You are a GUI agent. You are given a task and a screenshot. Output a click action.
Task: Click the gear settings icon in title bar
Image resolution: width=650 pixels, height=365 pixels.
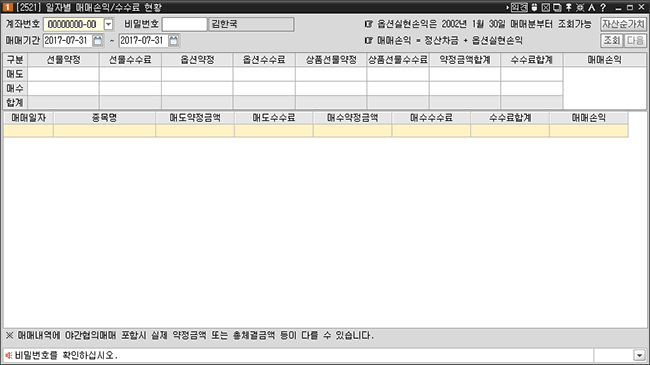click(x=580, y=7)
